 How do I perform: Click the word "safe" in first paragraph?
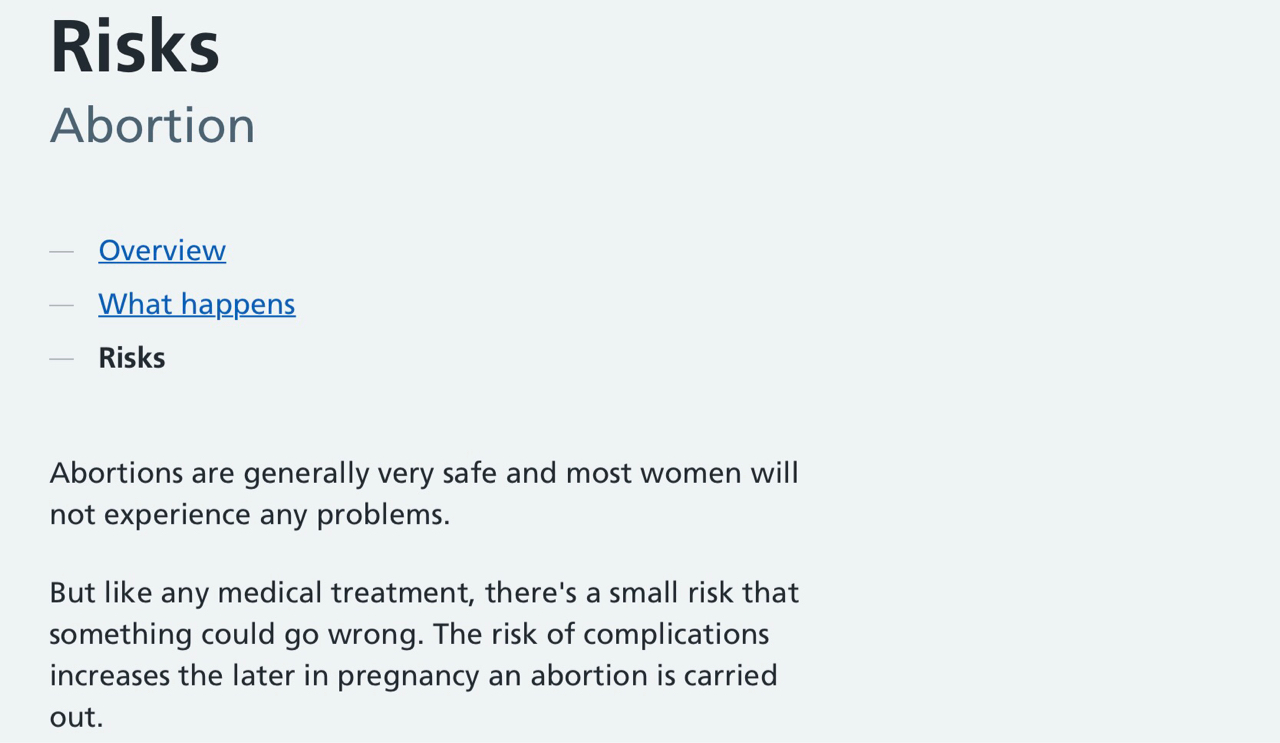469,473
